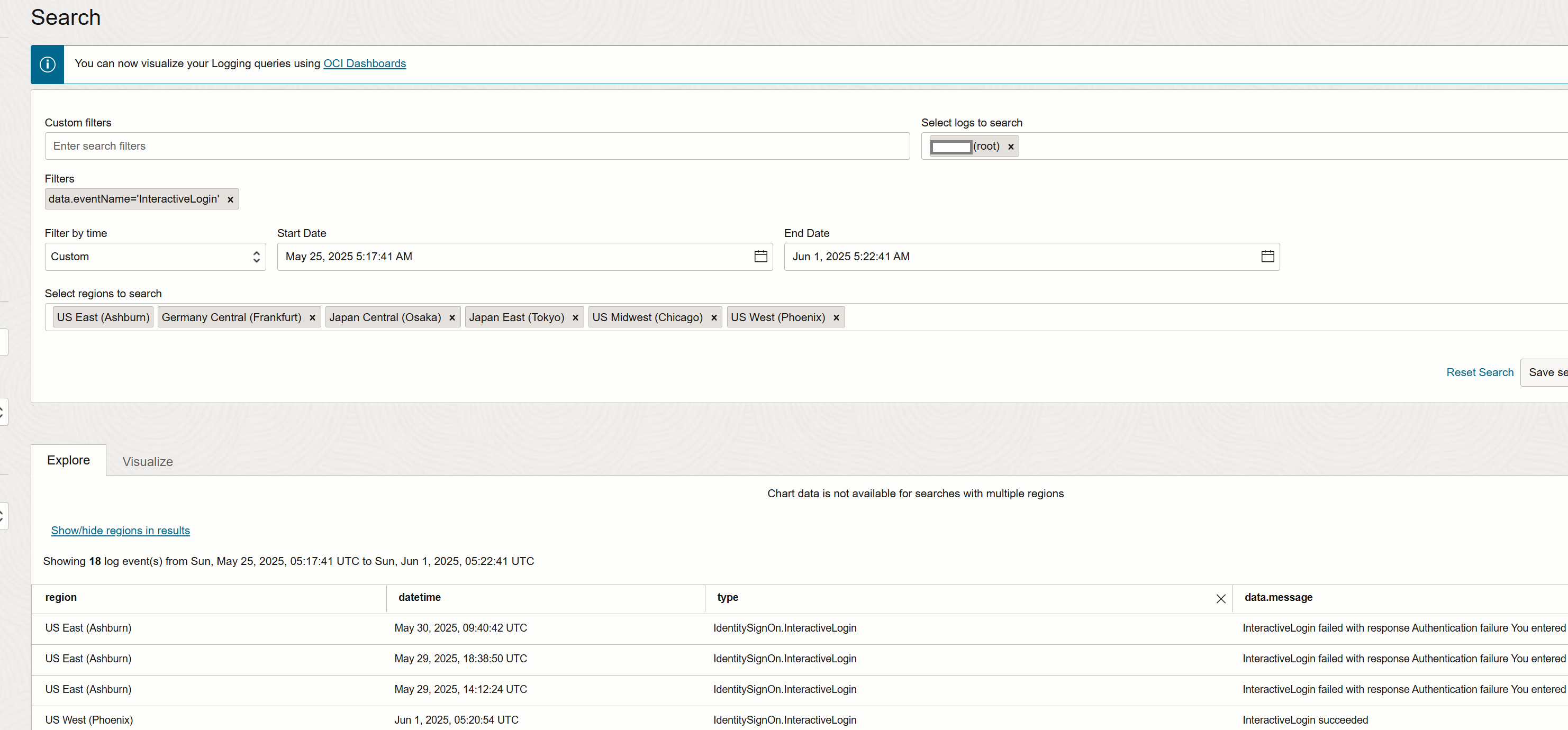Click the End Date field
The image size is (1568, 730).
tap(1032, 257)
